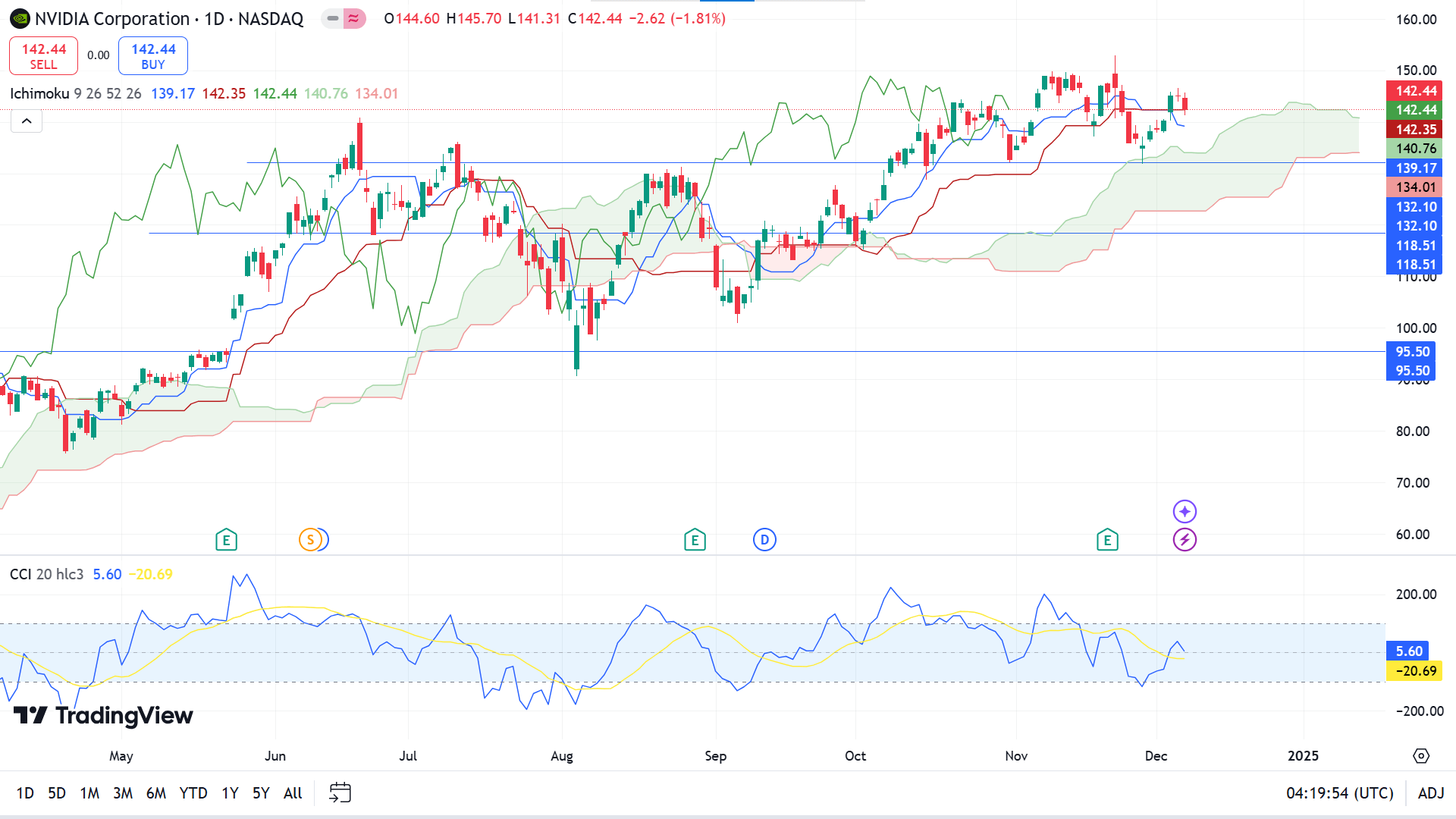1456x819 pixels.
Task: Click the TradingView logo
Action: [x=103, y=715]
